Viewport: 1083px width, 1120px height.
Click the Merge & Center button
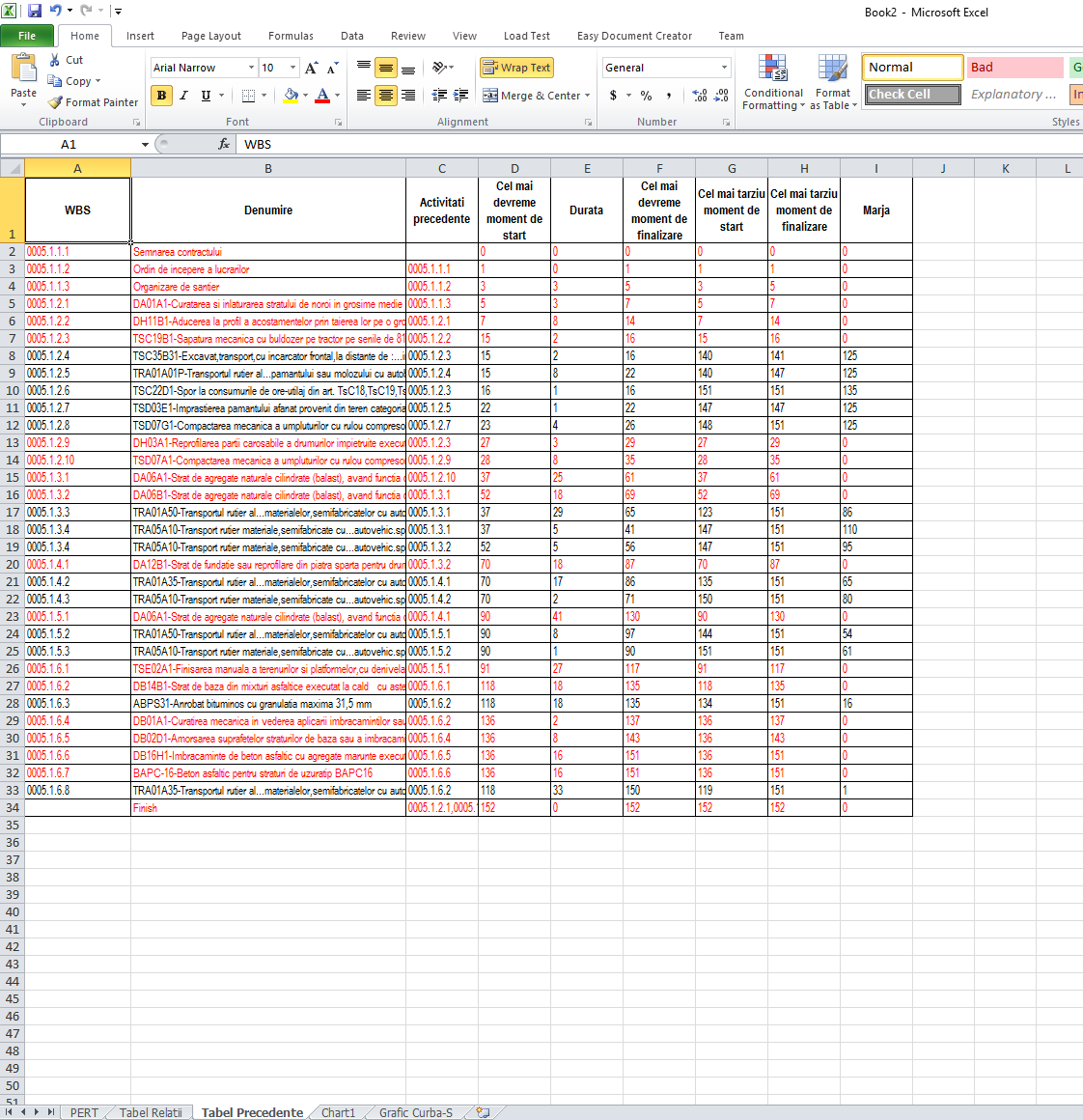532,95
